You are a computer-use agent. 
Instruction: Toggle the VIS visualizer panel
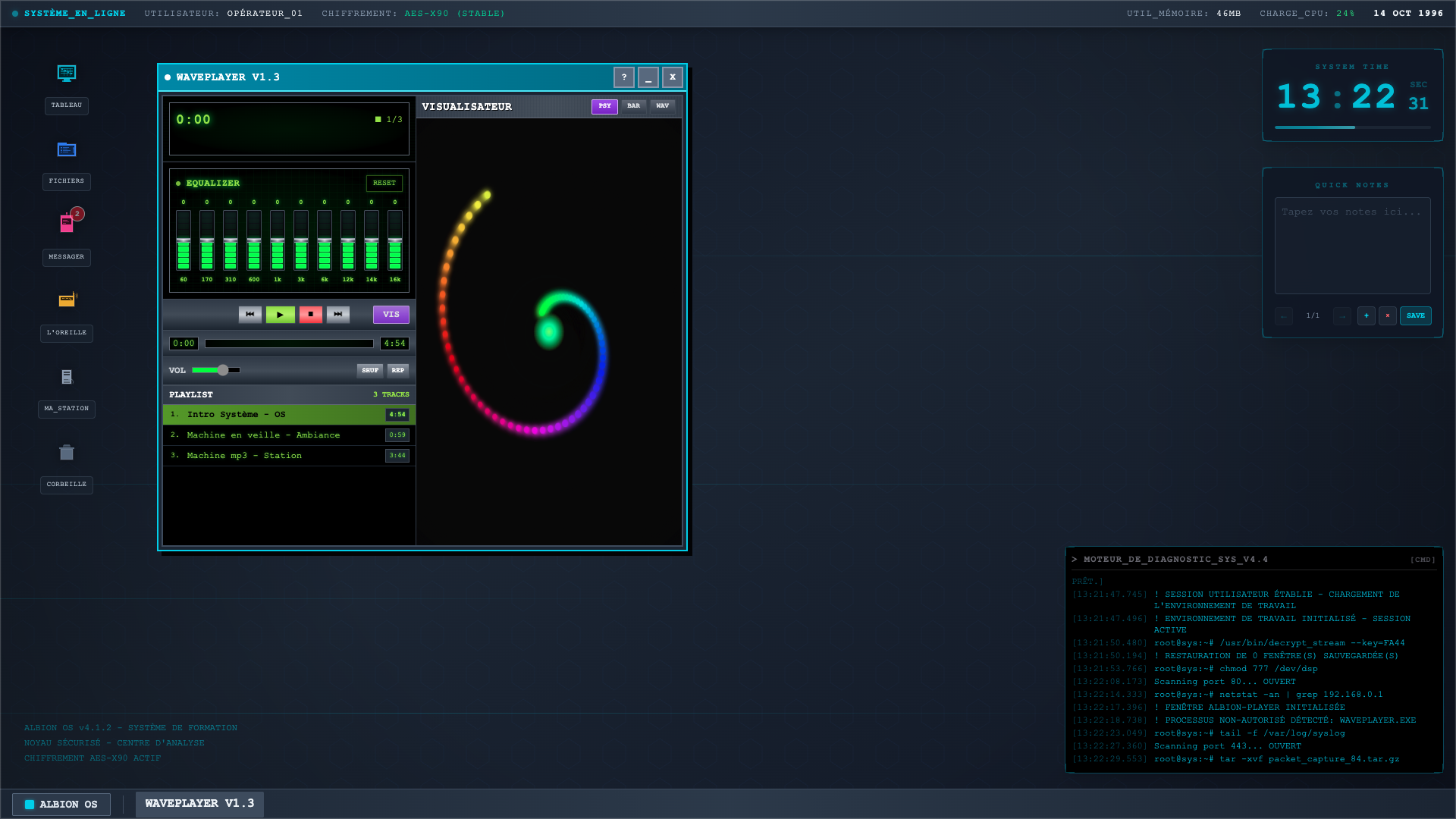[x=391, y=314]
